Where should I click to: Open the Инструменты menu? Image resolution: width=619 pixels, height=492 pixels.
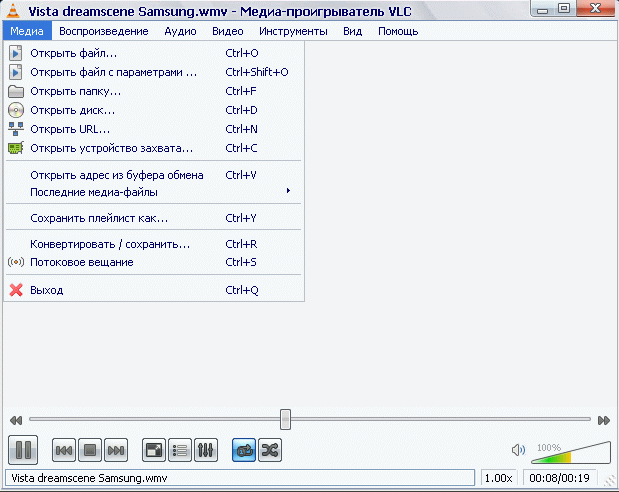point(293,31)
